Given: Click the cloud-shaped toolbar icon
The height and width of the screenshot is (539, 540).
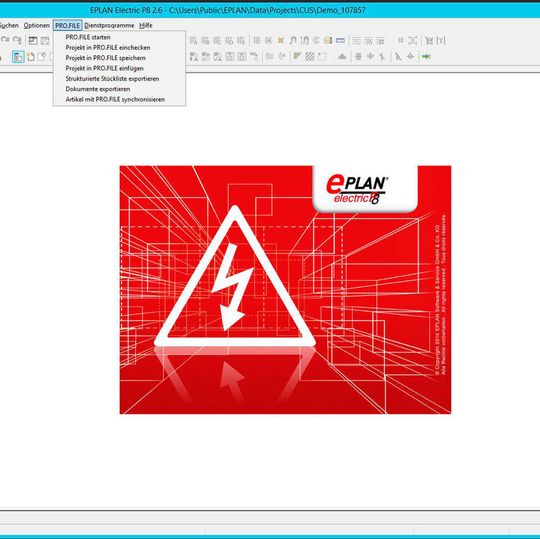Looking at the screenshot, I should pos(342,56).
